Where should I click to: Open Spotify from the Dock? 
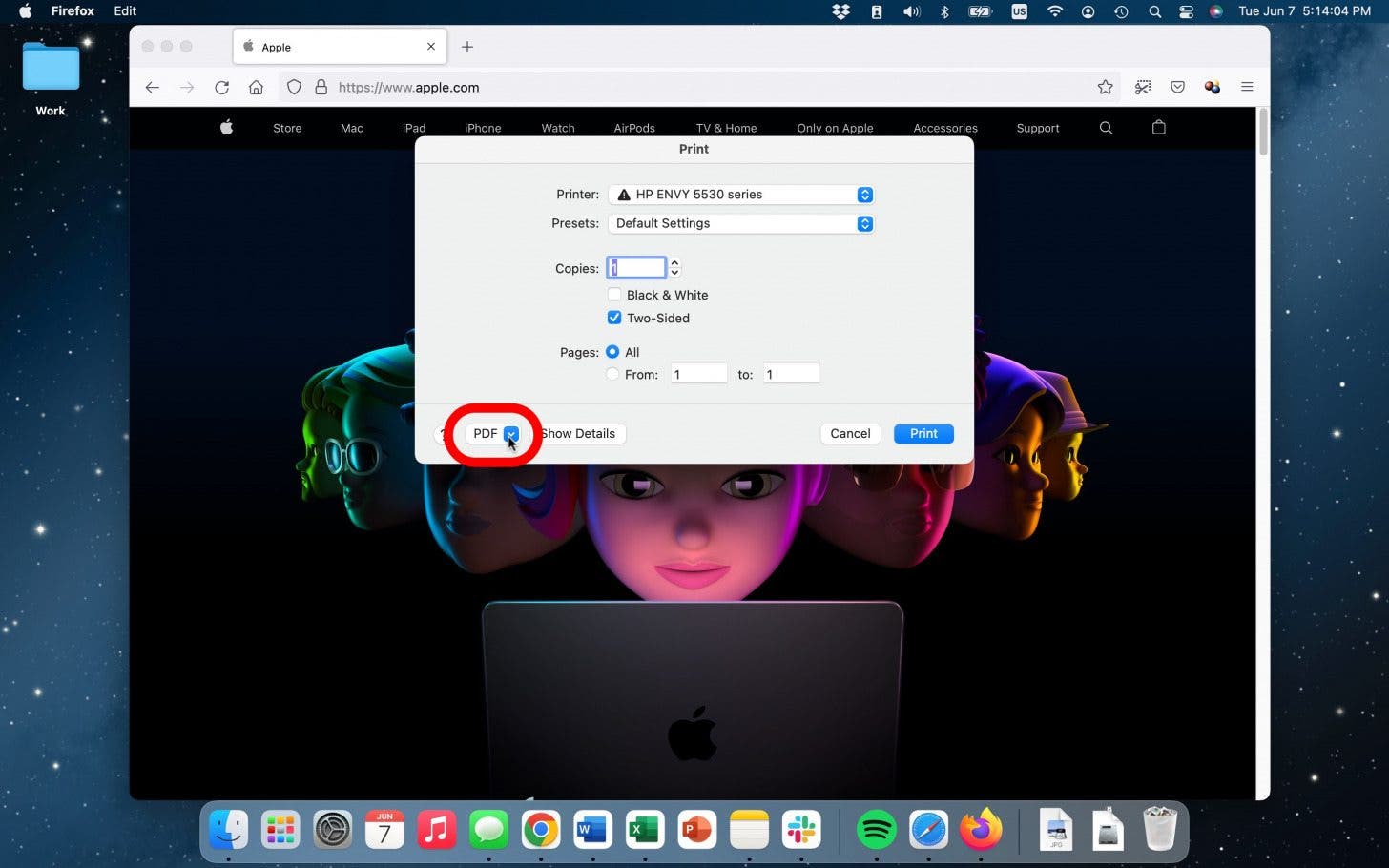click(877, 830)
